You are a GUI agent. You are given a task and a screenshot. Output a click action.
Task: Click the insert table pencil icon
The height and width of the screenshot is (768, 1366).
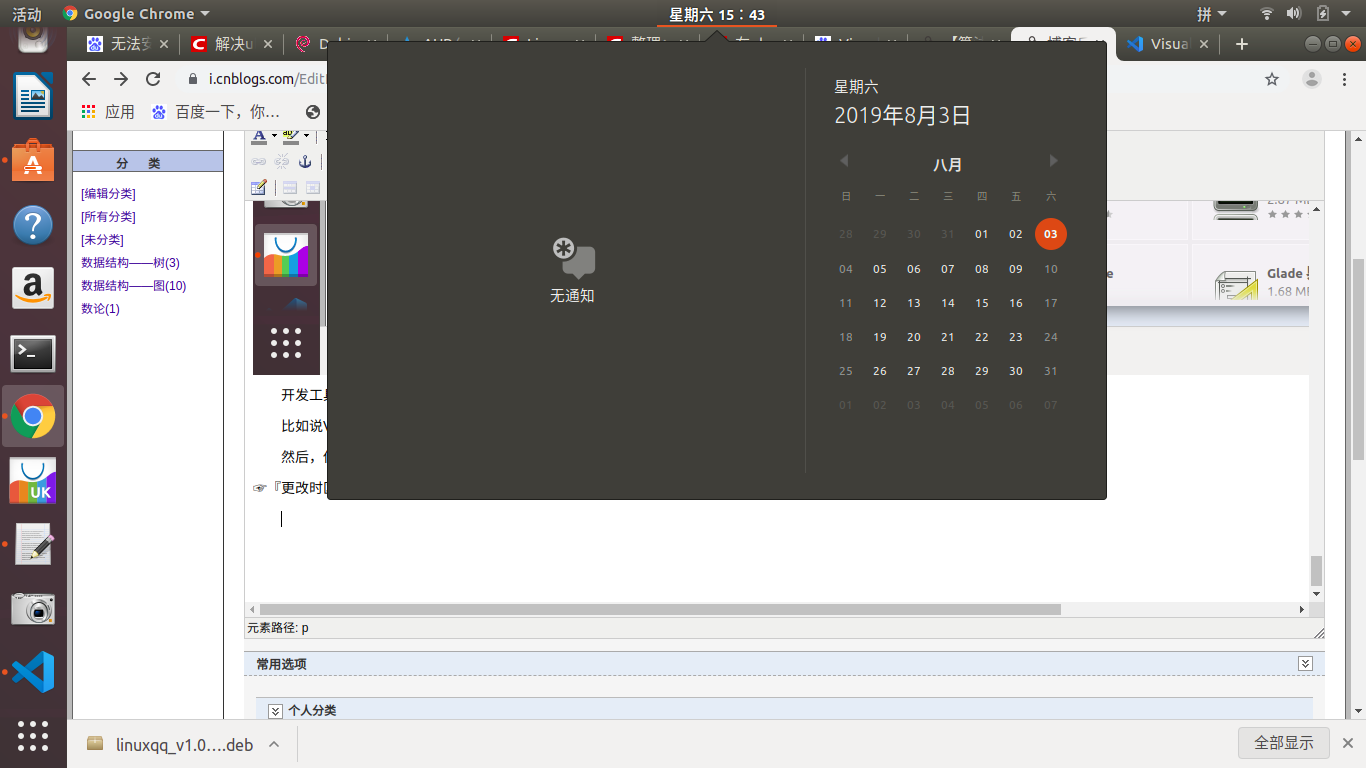click(259, 187)
